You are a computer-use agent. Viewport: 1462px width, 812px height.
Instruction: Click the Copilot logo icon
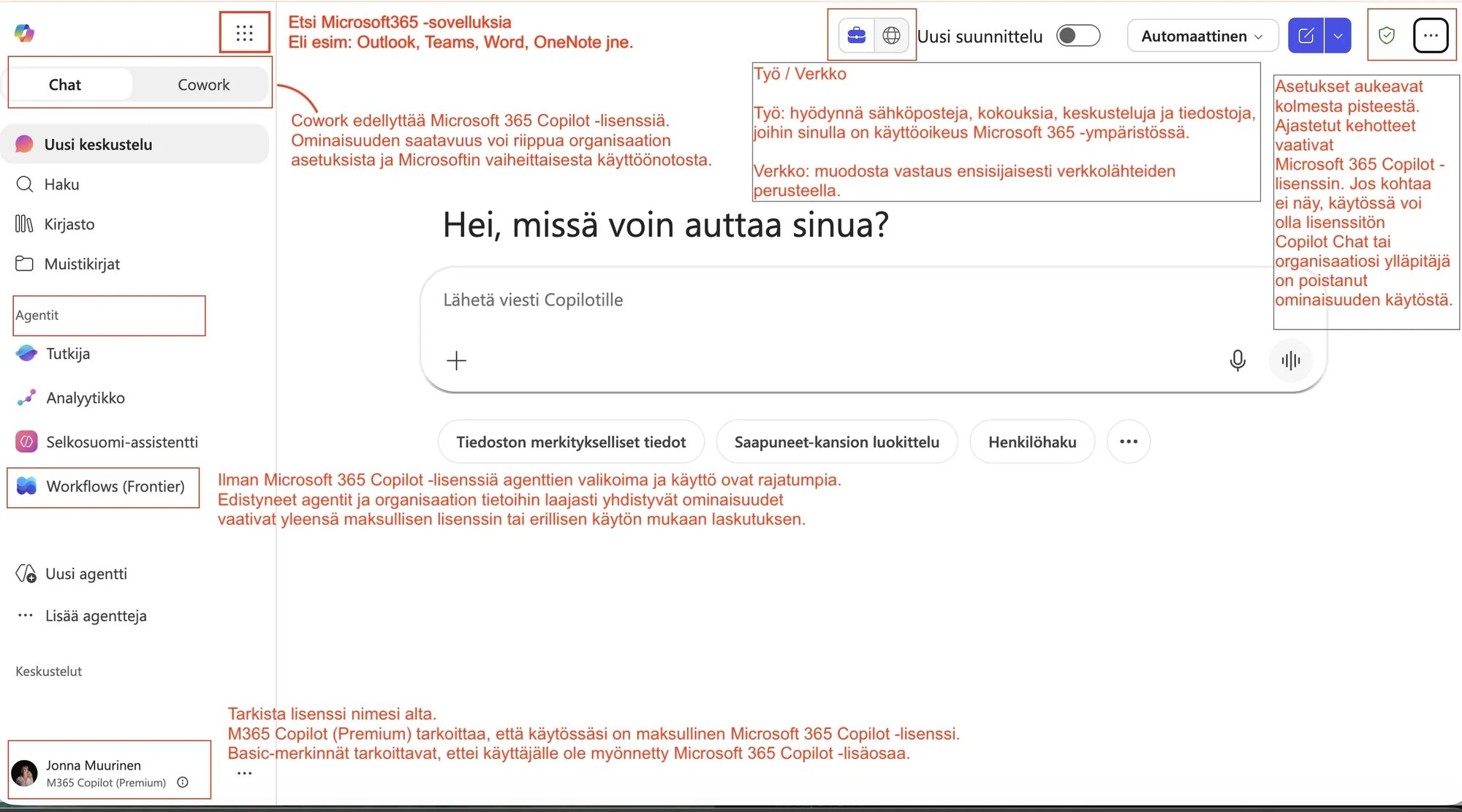tap(24, 33)
